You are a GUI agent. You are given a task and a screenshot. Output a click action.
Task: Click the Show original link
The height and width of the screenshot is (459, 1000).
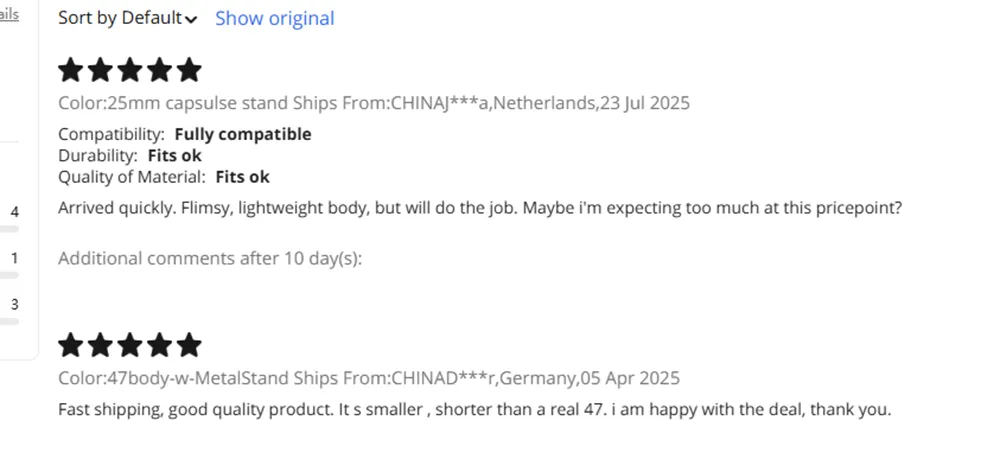275,18
